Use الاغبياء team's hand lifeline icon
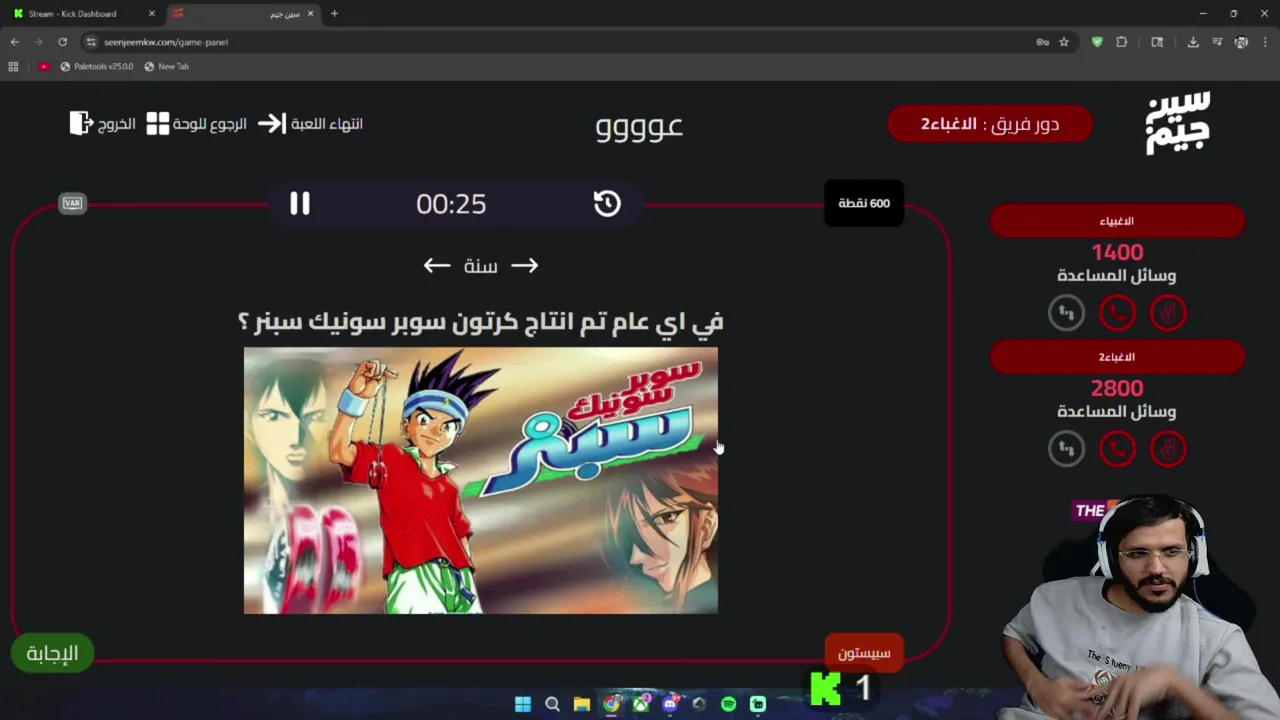This screenshot has height=720, width=1280. click(1168, 313)
